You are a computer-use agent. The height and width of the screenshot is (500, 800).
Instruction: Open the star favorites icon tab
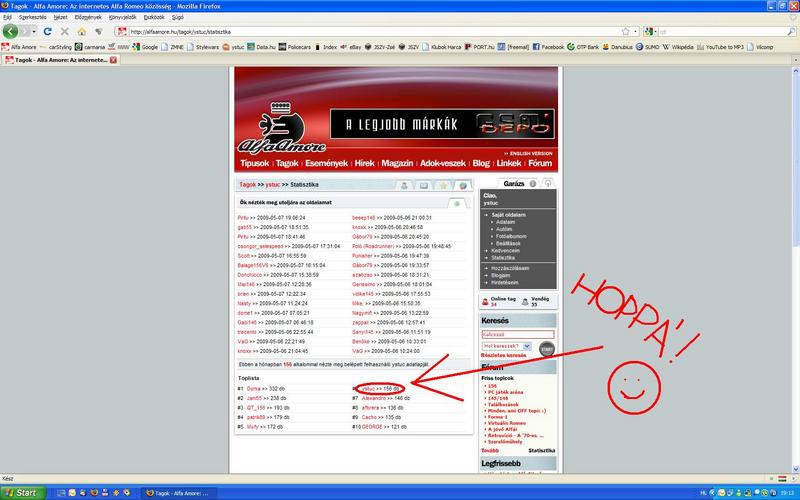tap(442, 185)
